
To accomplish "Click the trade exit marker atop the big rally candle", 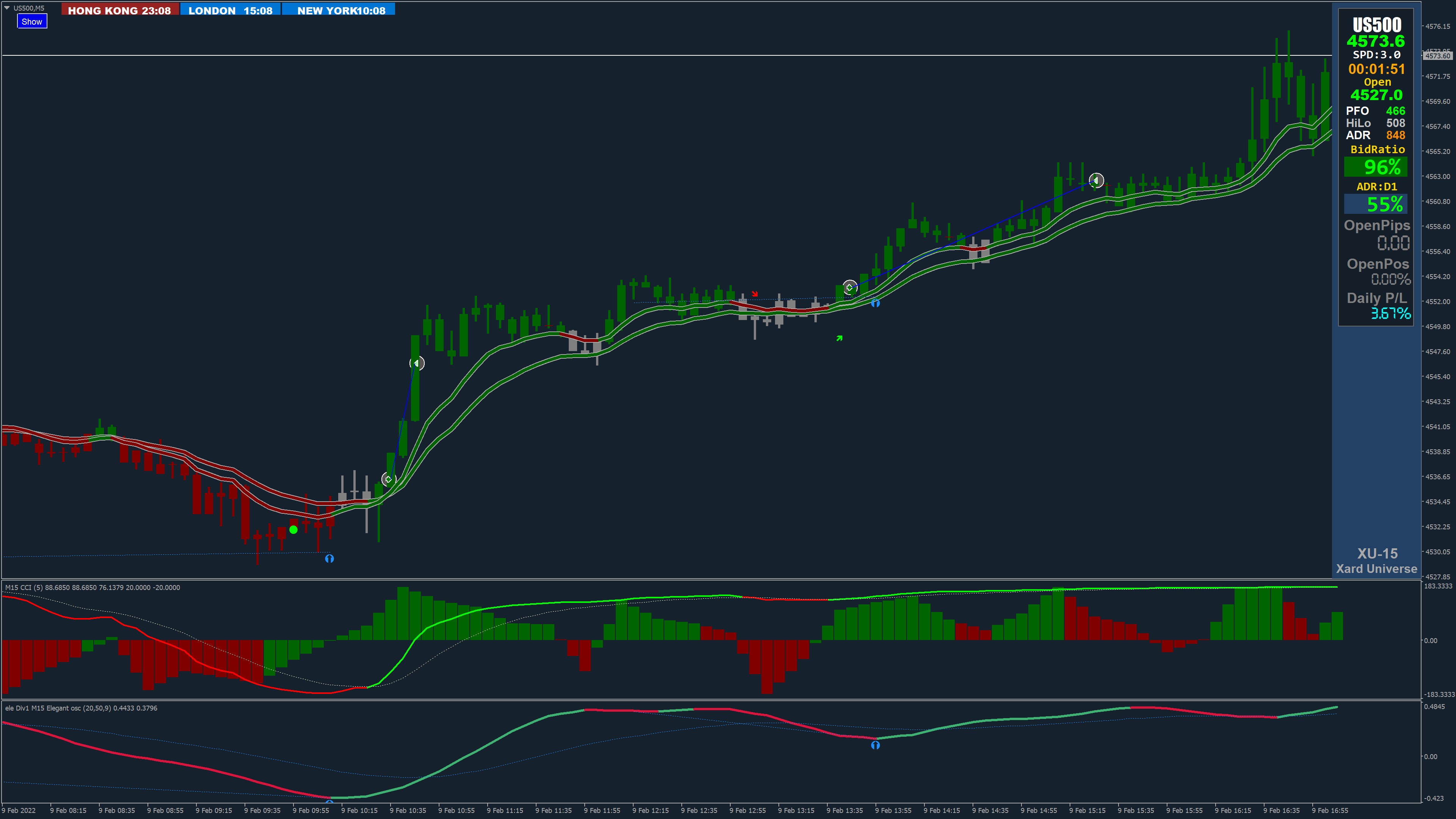I will (x=417, y=363).
